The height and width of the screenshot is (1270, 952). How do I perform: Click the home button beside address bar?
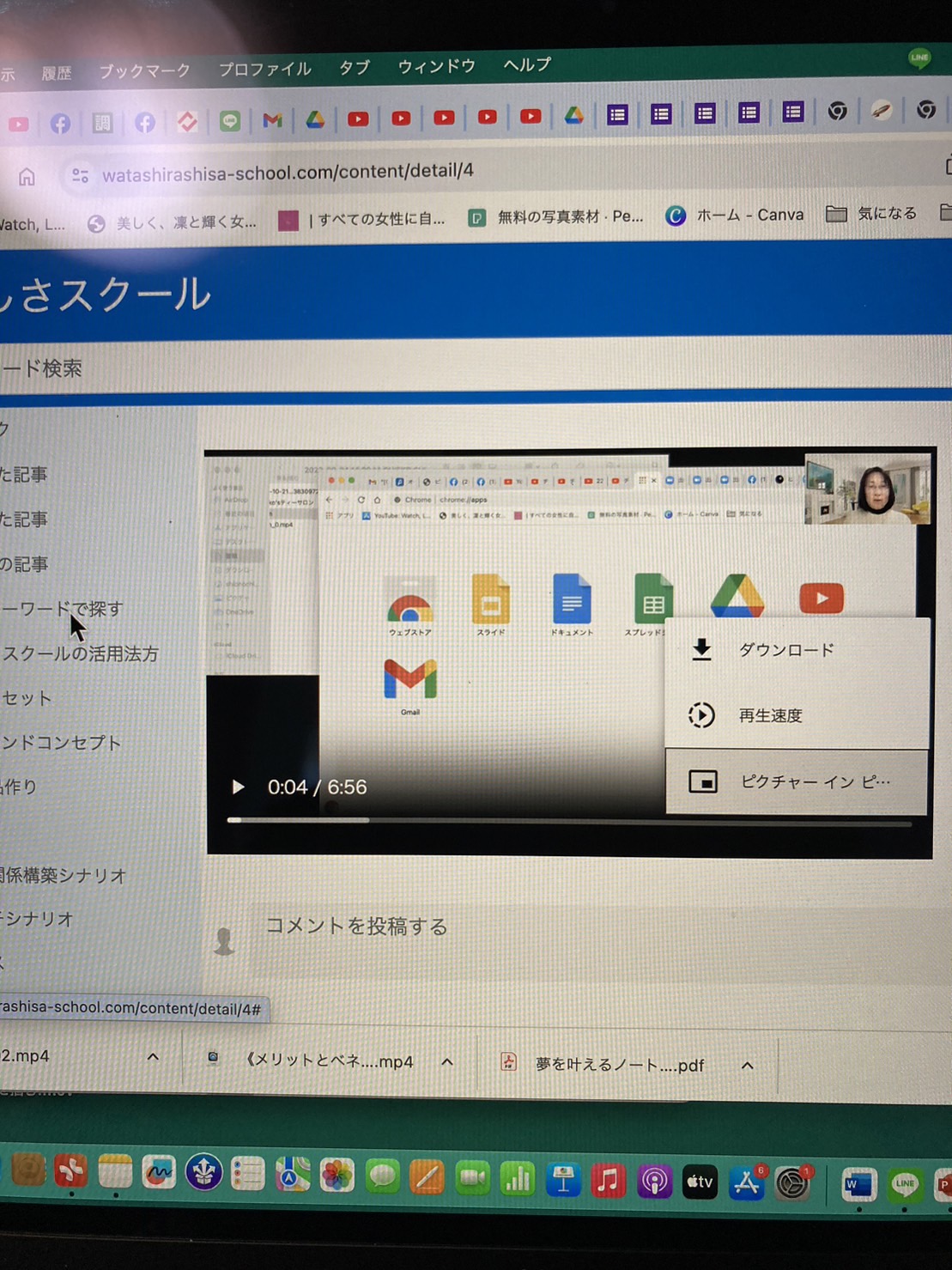coord(27,177)
